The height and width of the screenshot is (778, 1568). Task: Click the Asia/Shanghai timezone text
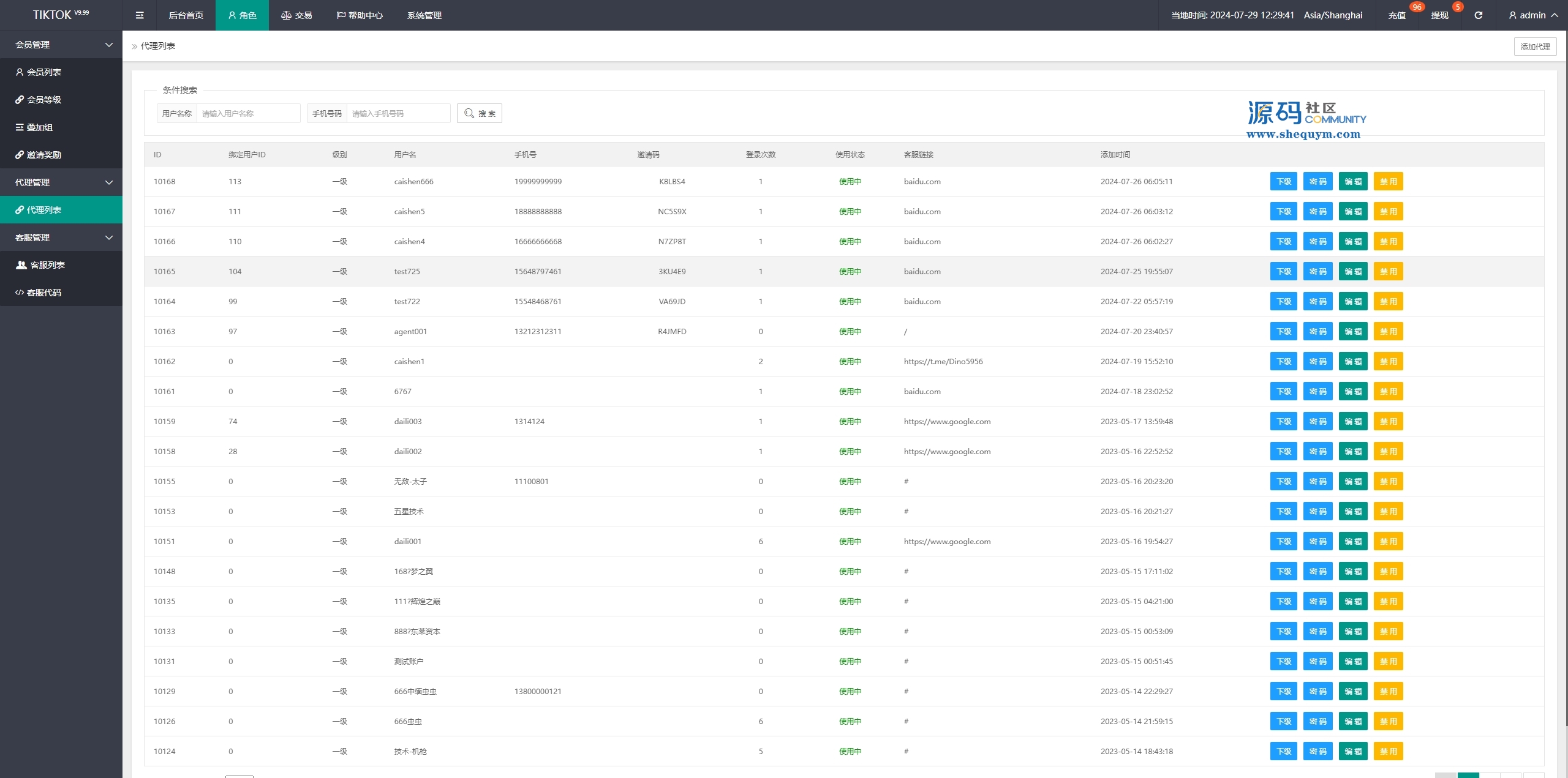(1333, 15)
